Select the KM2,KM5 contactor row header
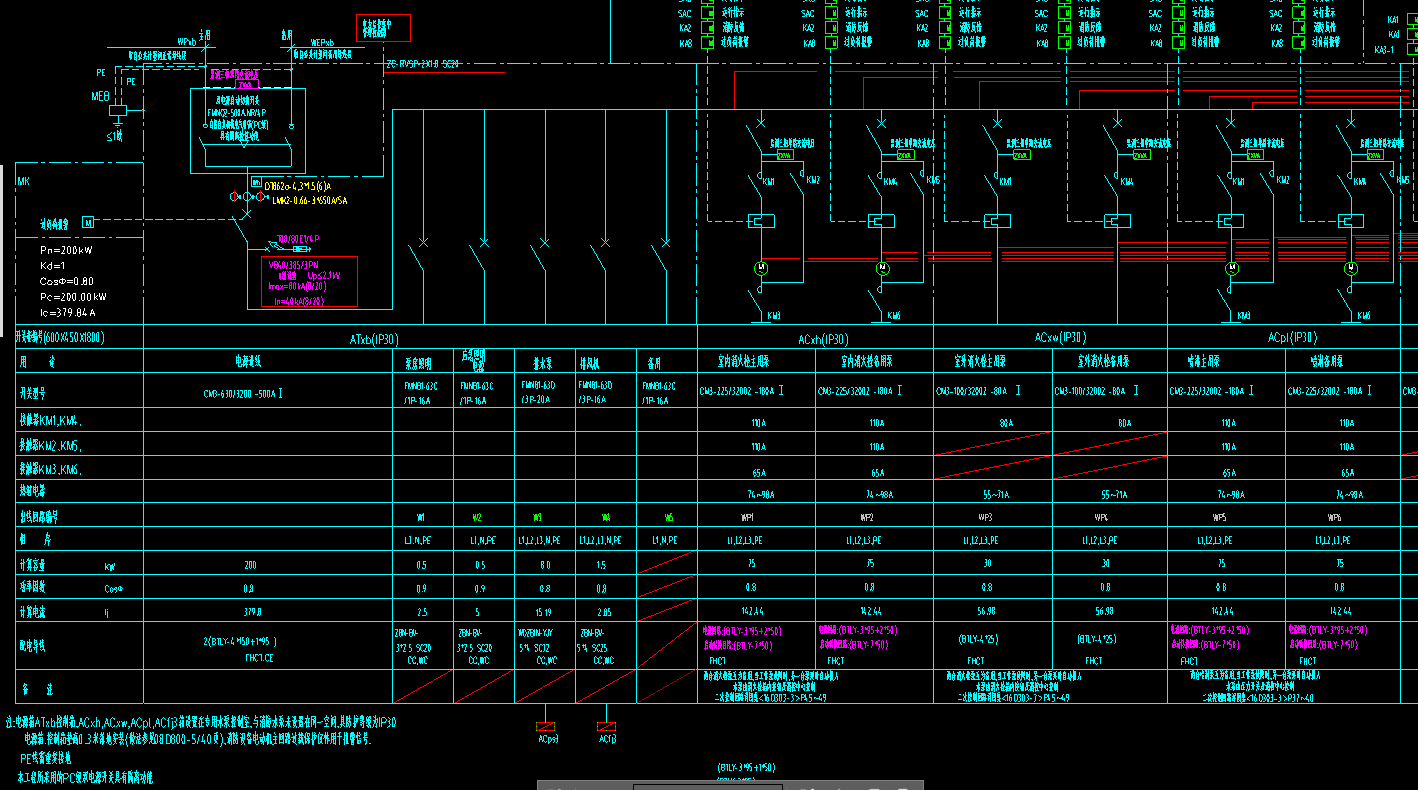 click(49, 444)
